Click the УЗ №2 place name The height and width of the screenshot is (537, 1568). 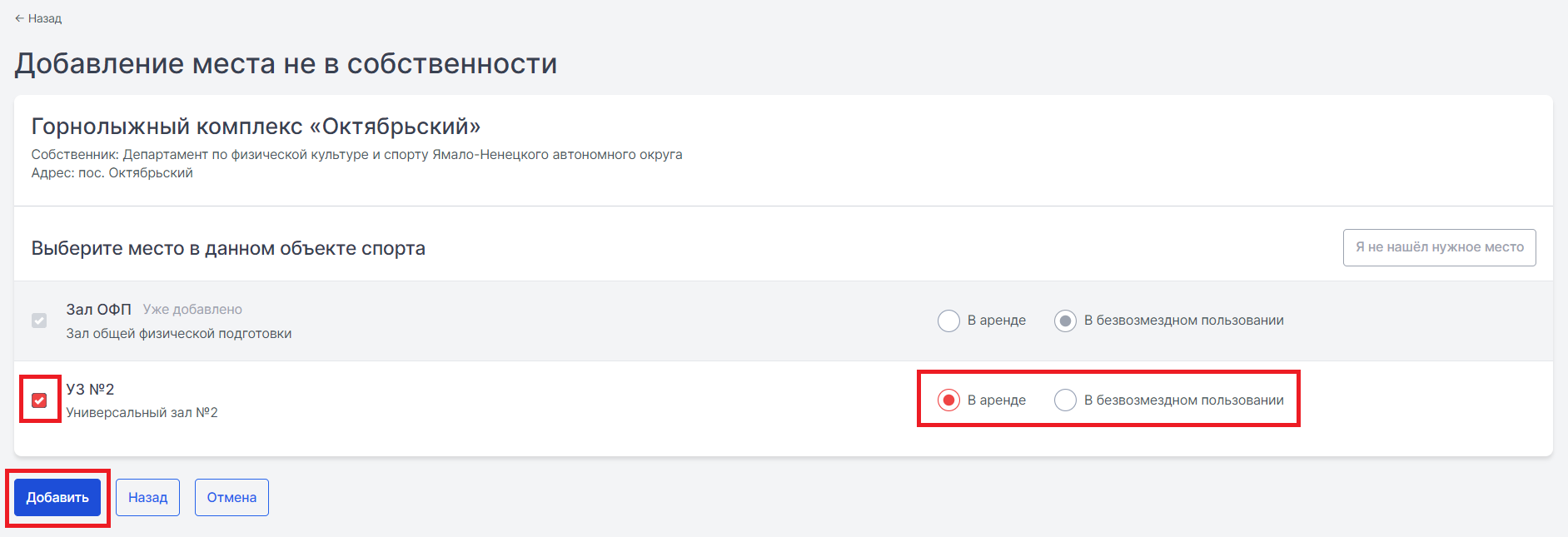pyautogui.click(x=90, y=389)
